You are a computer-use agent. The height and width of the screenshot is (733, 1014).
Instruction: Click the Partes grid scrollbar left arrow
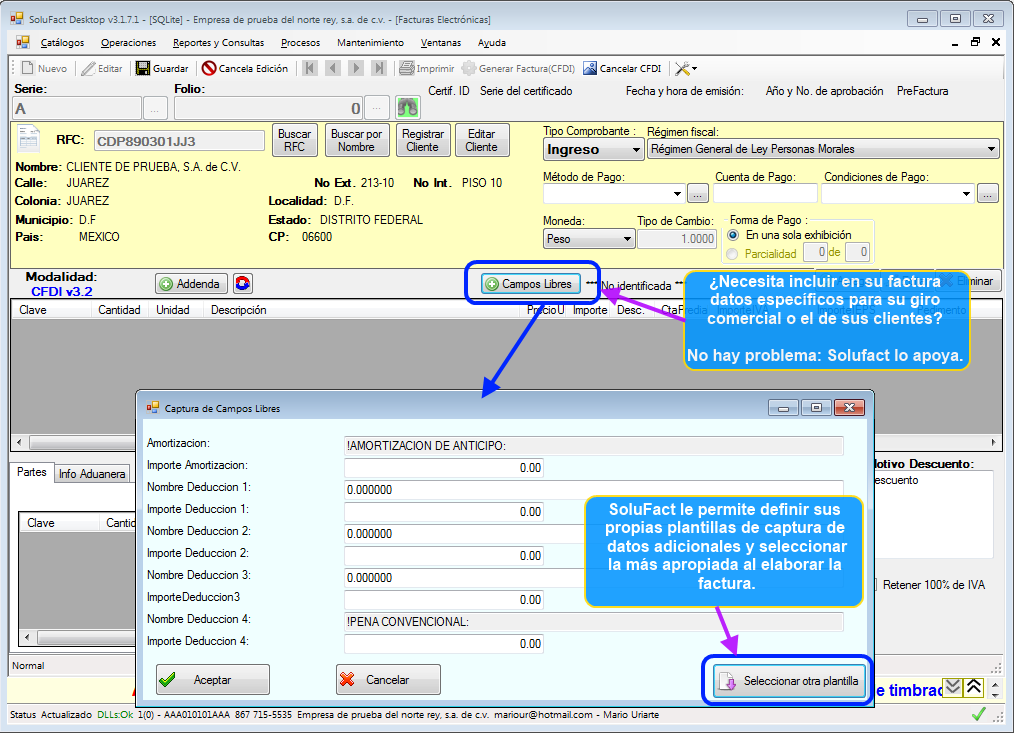coord(27,637)
